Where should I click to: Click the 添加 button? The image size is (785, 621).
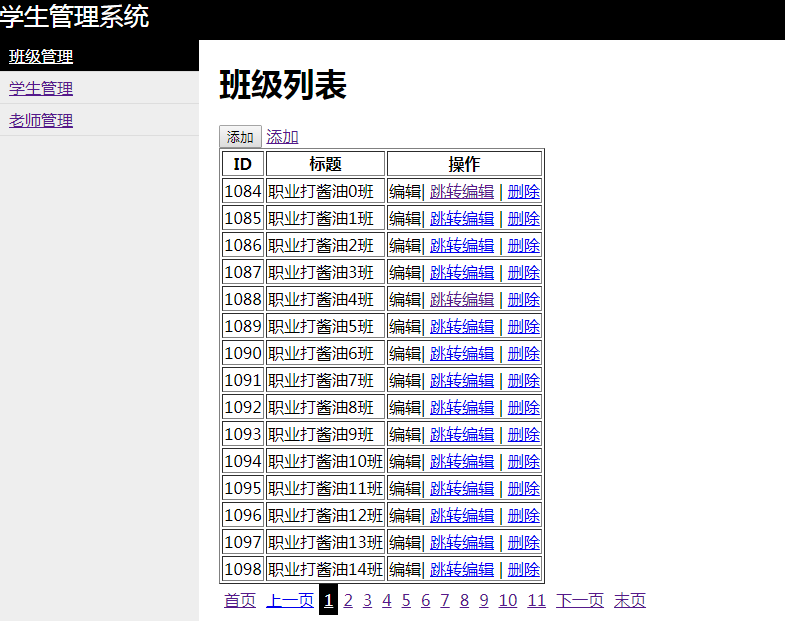240,137
